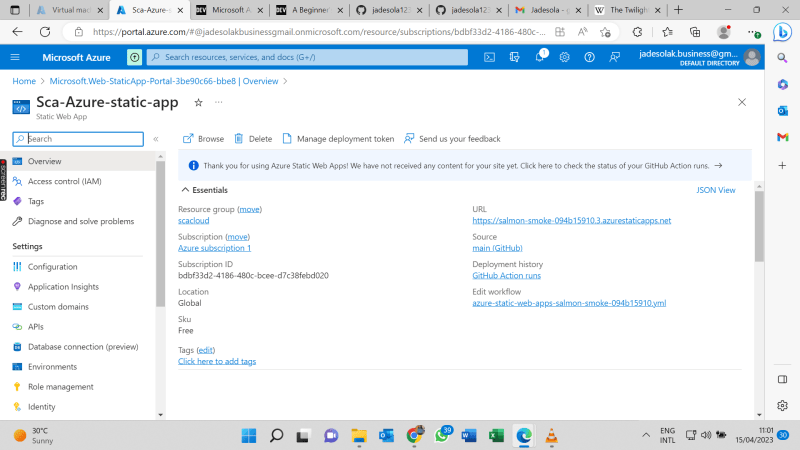Open the more options ellipsis beside the title
The height and width of the screenshot is (450, 800).
218,103
